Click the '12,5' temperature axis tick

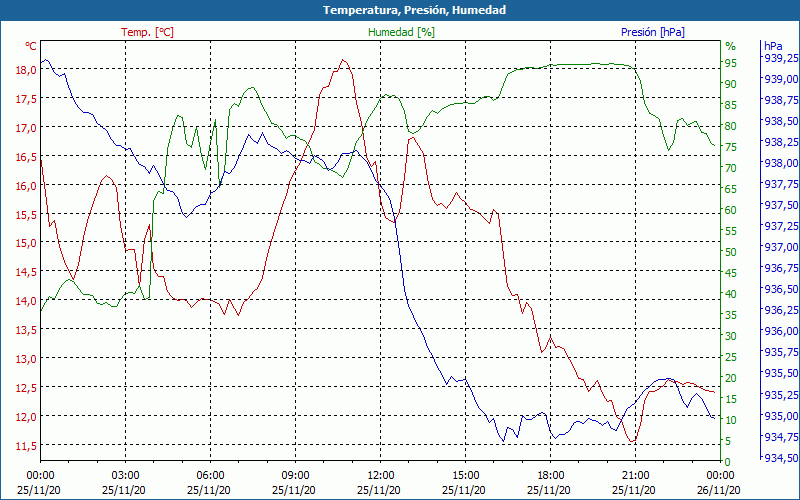(x=27, y=388)
